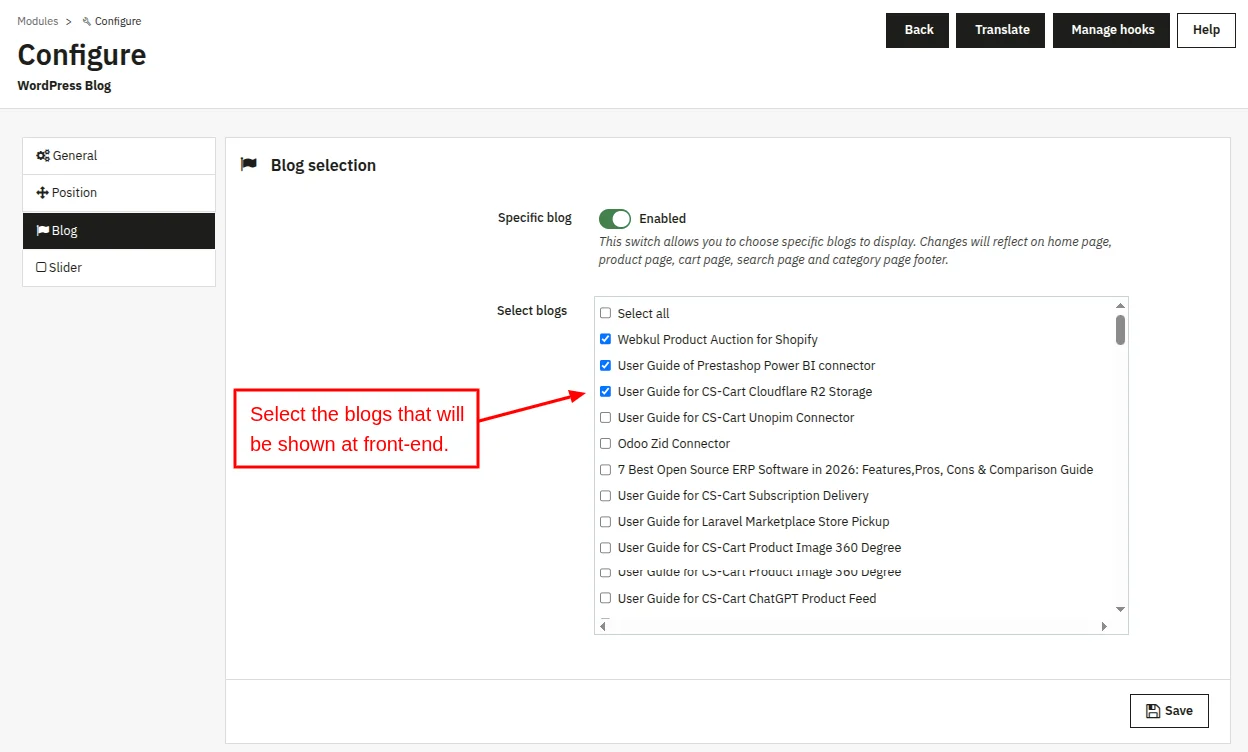The height and width of the screenshot is (752, 1248).
Task: Click the horizontal scroll right arrow
Action: 1104,626
